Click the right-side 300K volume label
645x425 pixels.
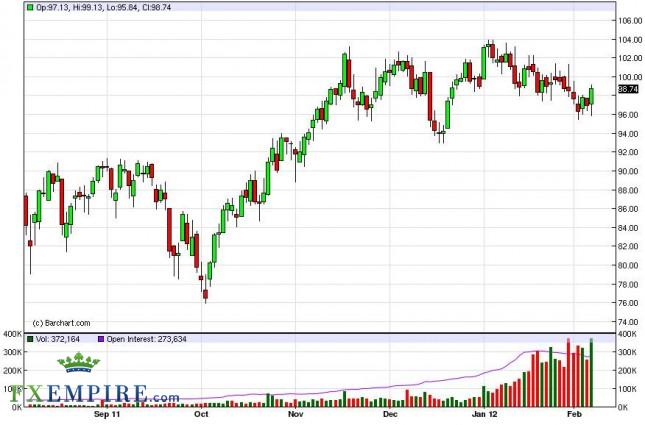[628, 352]
